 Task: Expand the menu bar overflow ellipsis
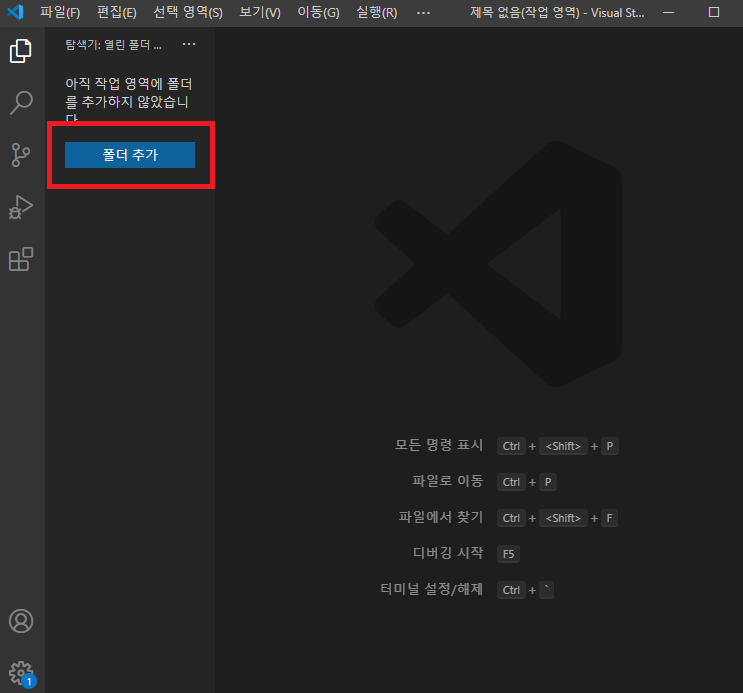pos(423,13)
